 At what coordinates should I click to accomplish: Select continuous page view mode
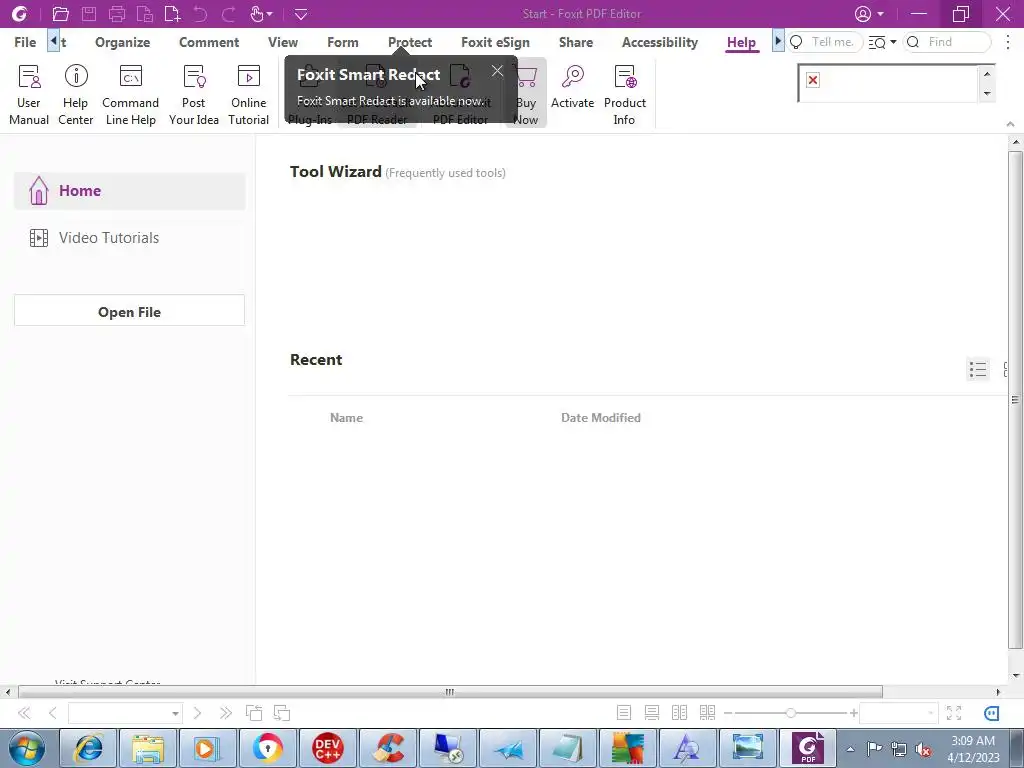652,713
